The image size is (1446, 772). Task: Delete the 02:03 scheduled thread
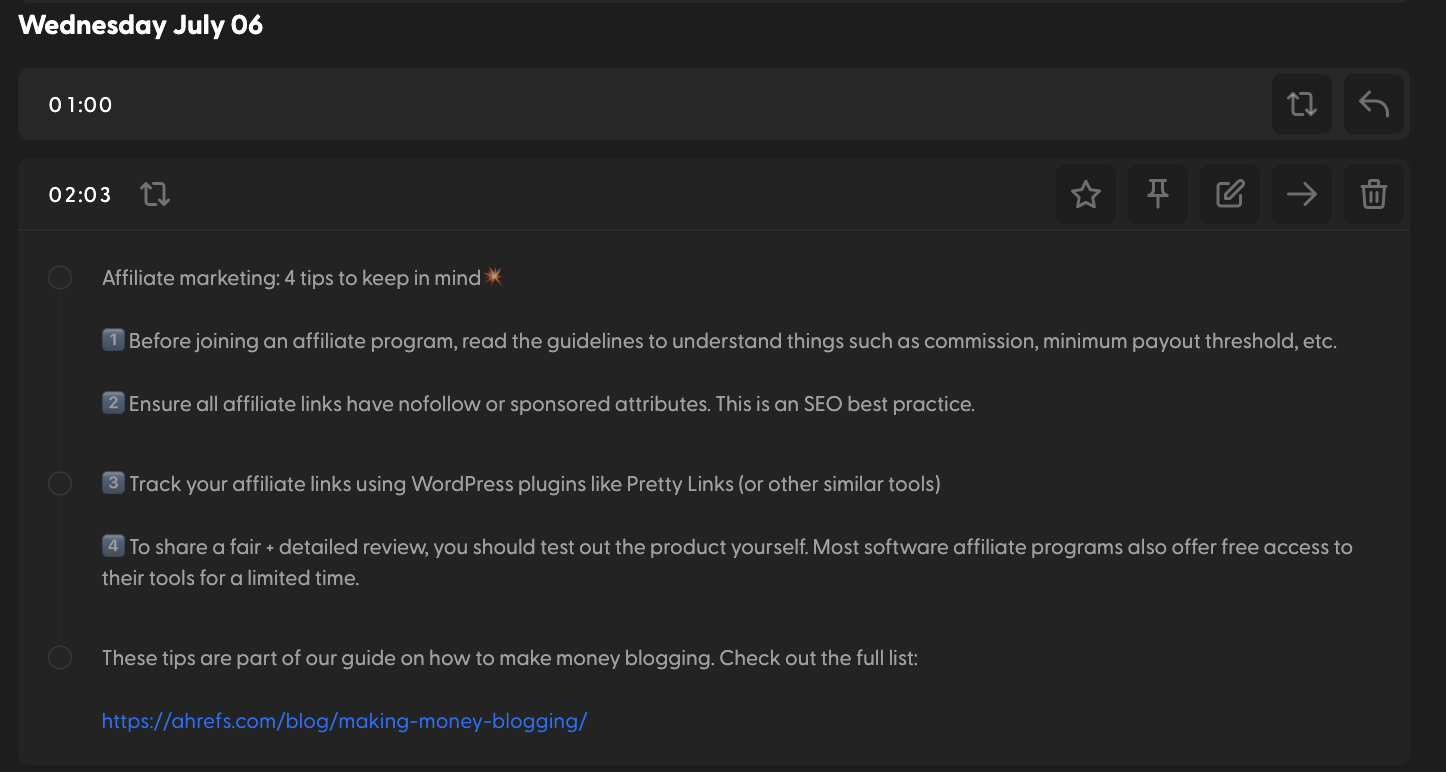[1373, 193]
